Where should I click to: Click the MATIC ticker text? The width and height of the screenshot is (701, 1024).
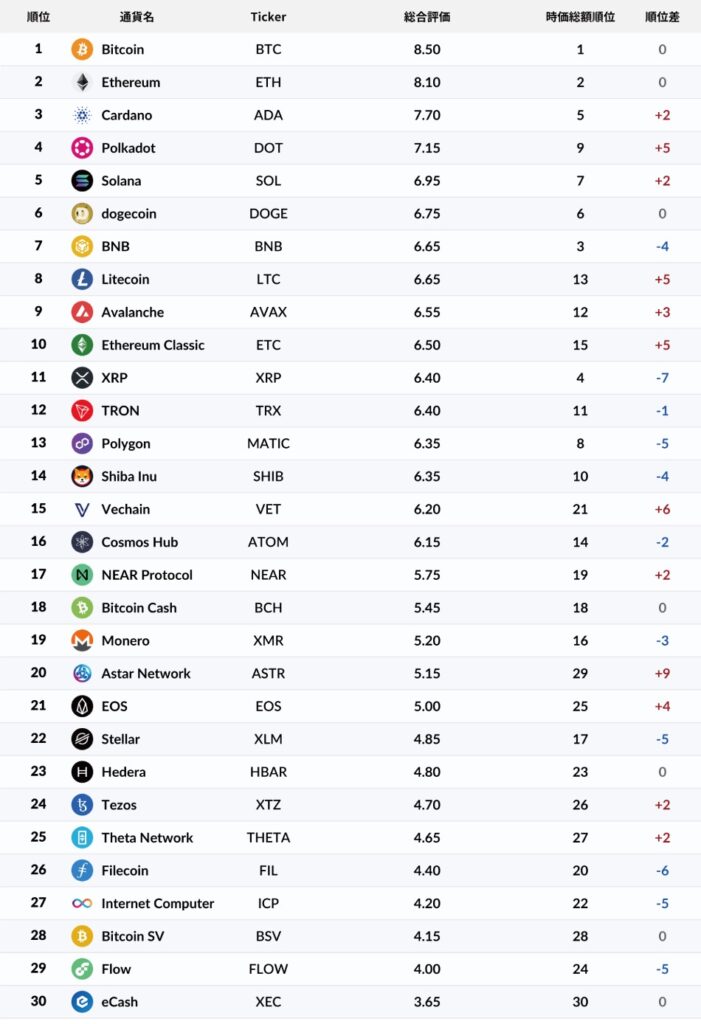(268, 443)
